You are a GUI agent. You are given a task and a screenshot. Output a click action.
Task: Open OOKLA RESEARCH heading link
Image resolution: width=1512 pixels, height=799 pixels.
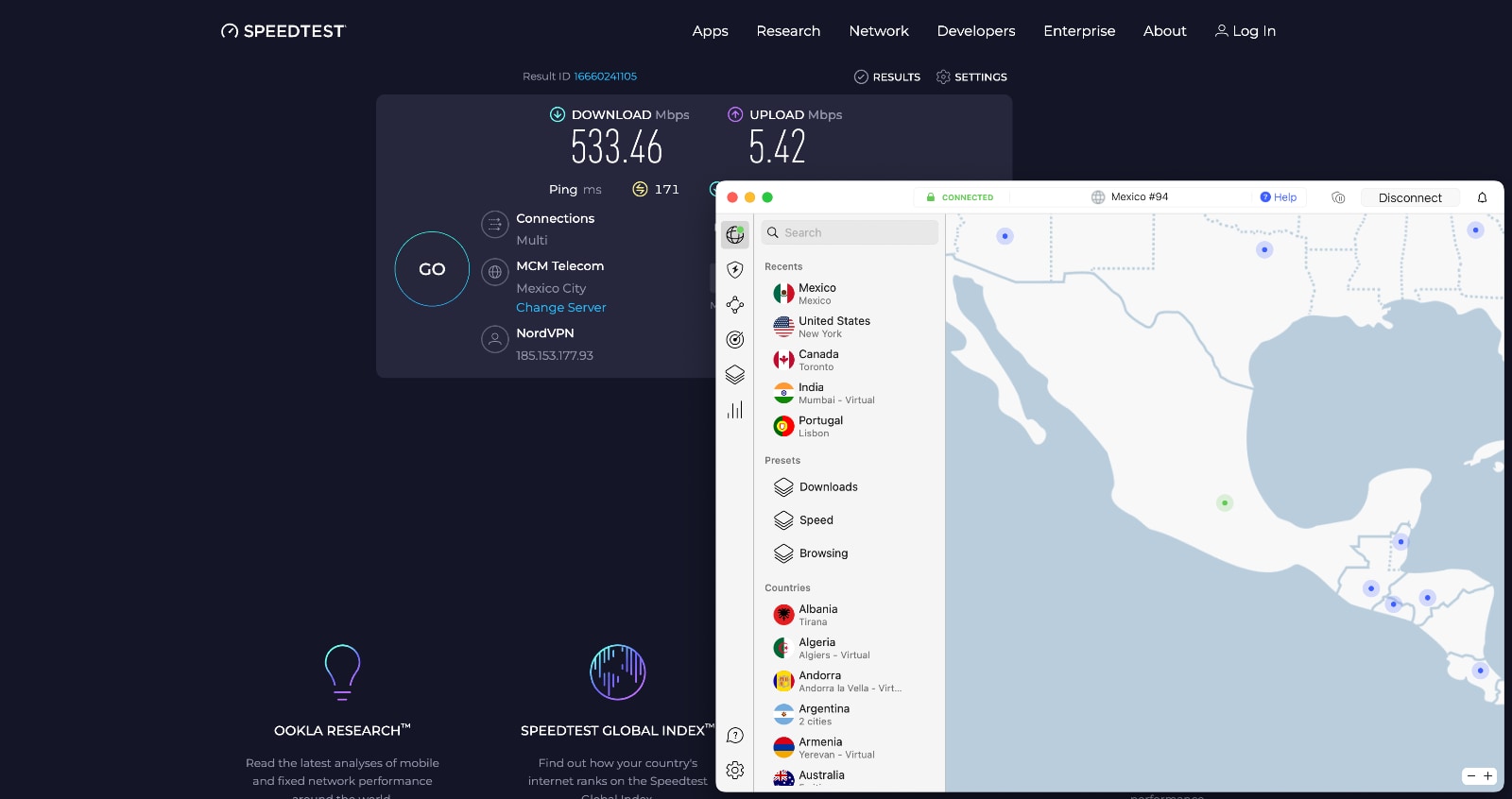342,730
